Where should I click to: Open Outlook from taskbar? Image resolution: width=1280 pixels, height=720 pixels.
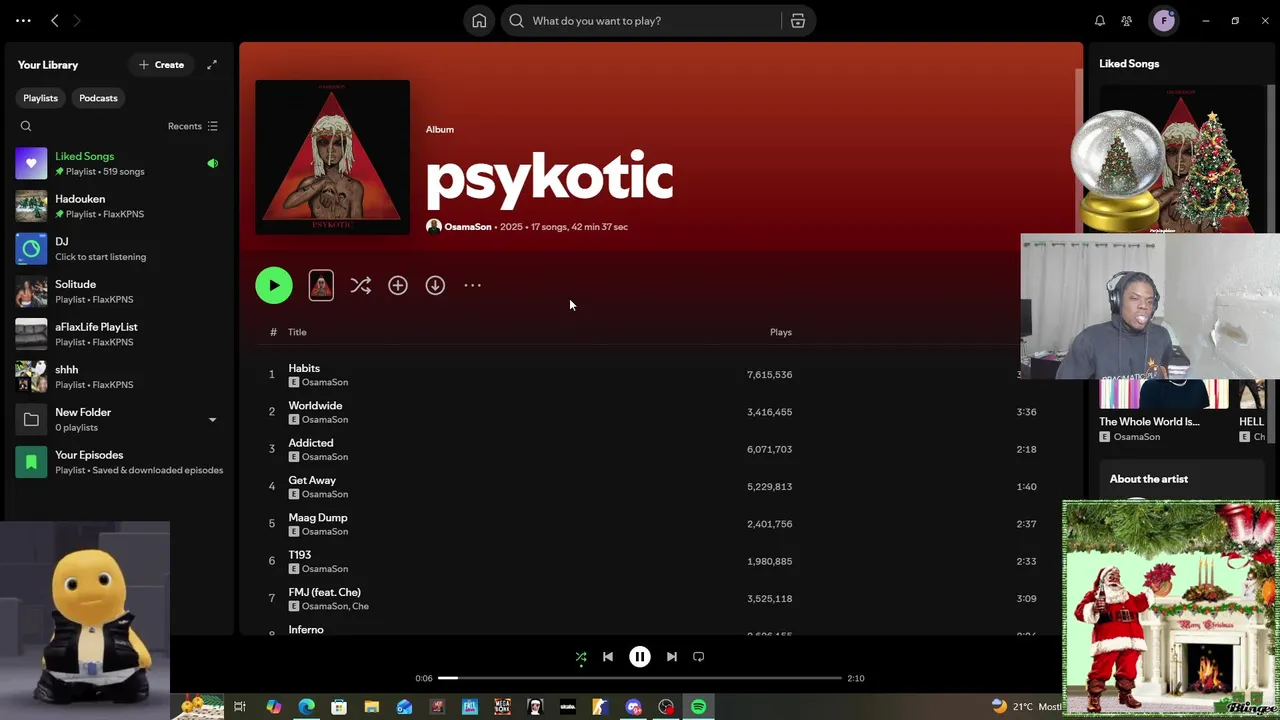coord(404,707)
